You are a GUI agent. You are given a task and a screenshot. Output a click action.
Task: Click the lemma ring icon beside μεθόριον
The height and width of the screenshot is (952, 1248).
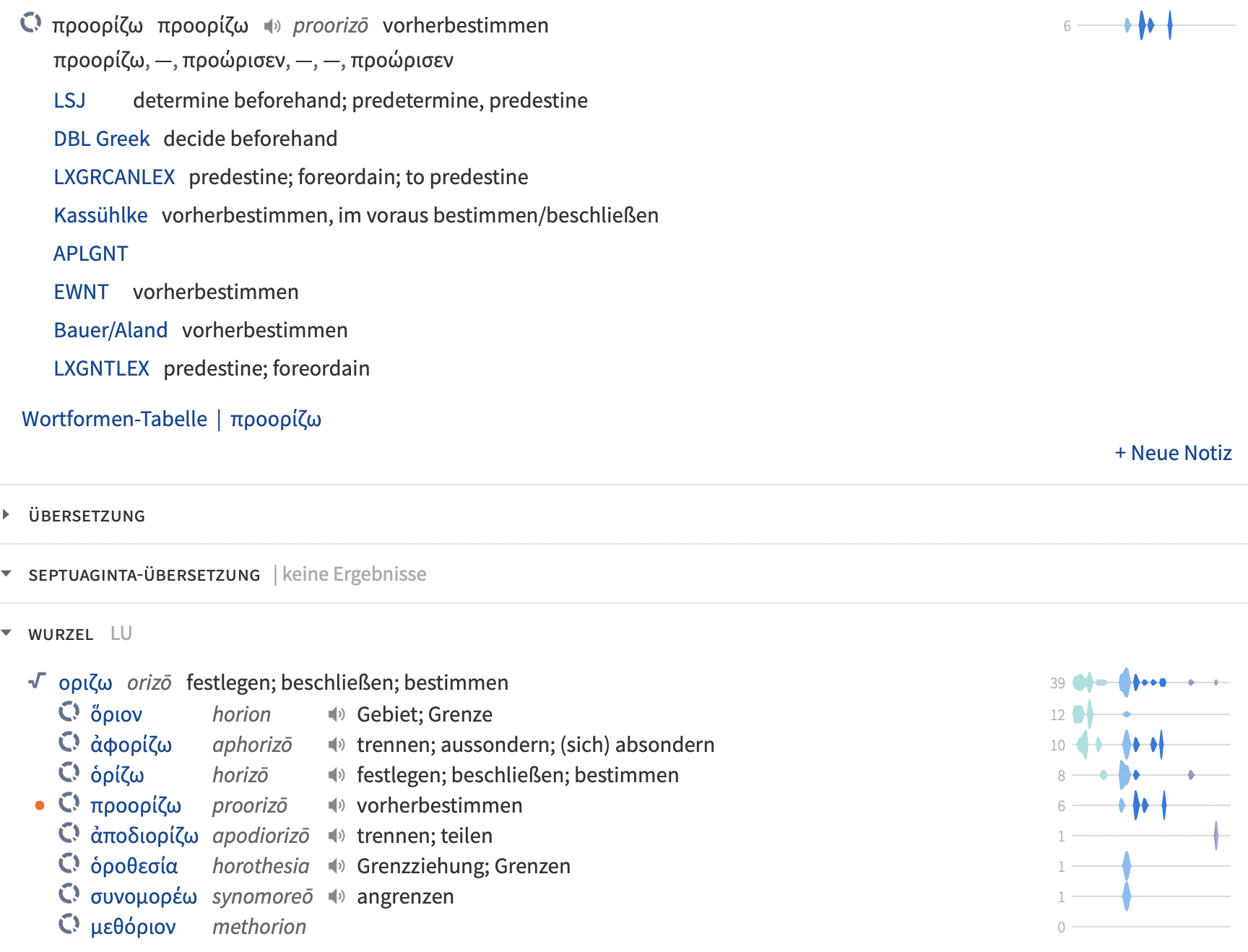(x=69, y=925)
